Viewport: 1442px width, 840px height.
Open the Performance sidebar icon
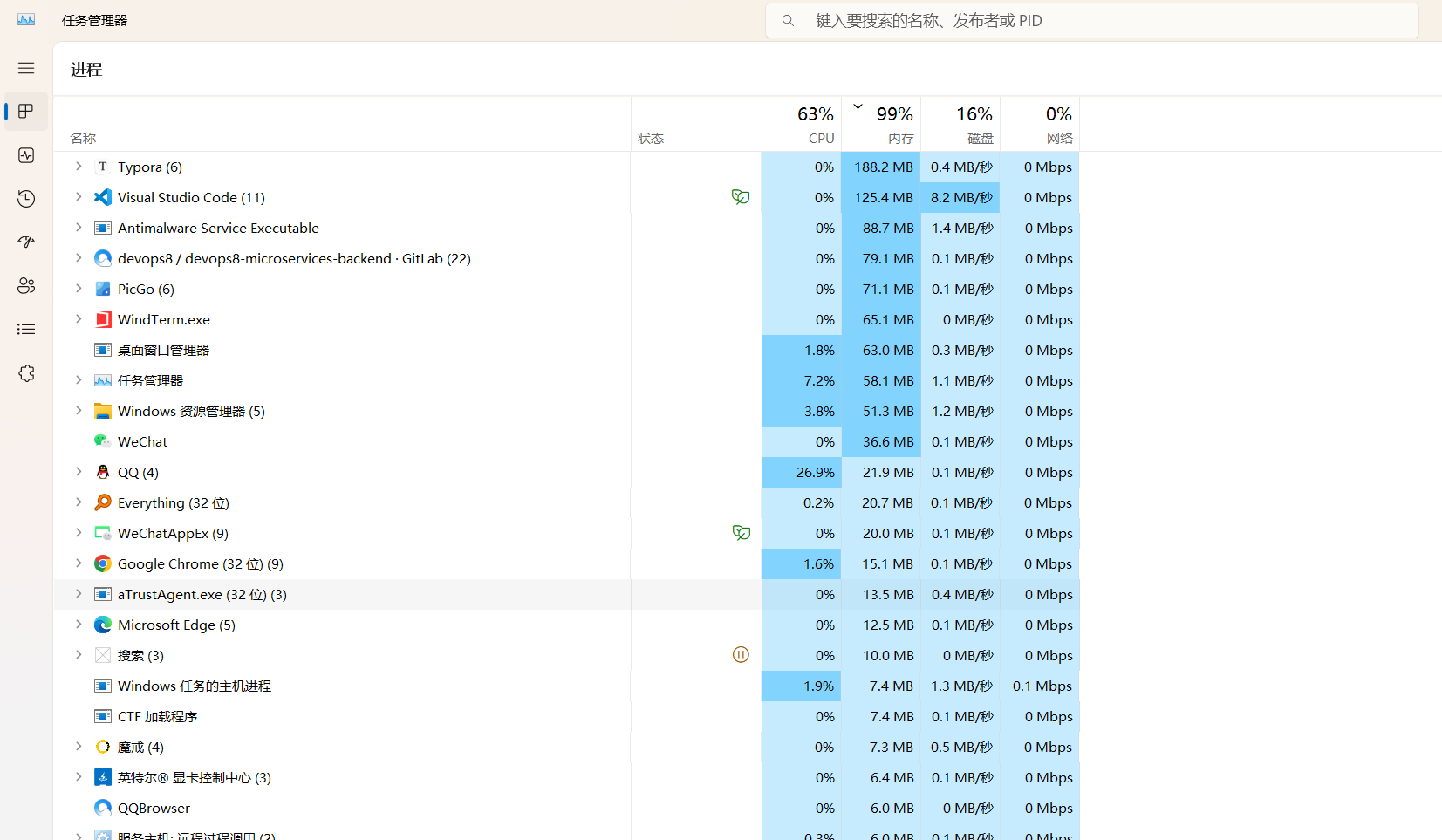point(26,155)
